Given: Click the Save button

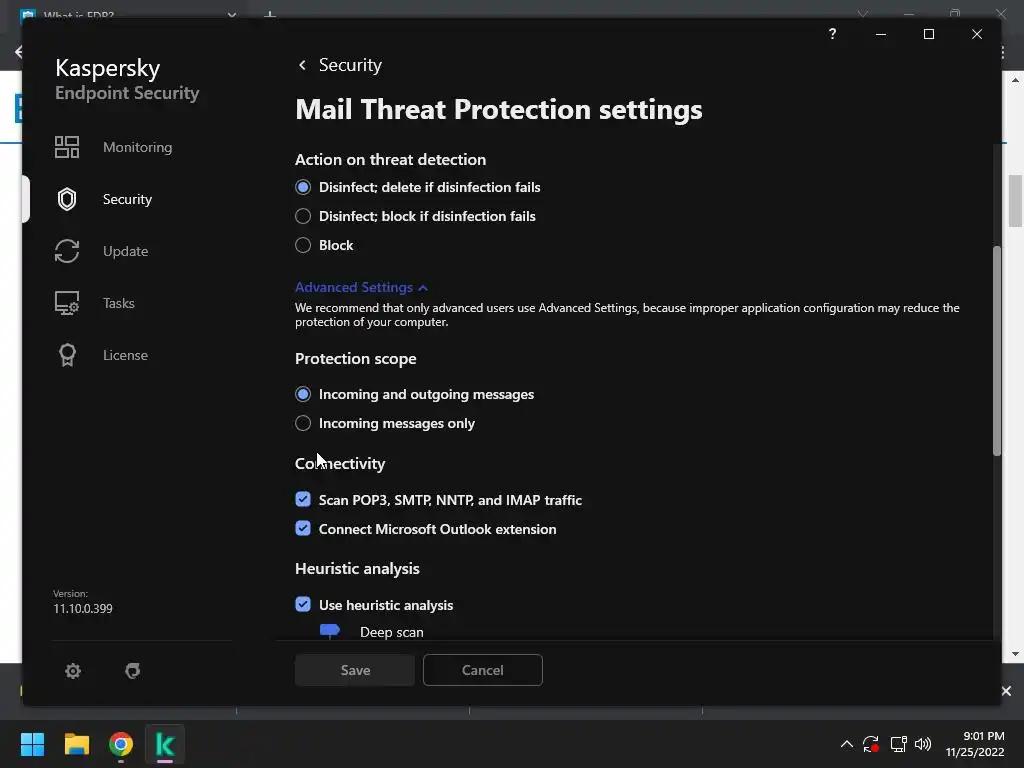Looking at the screenshot, I should point(355,670).
